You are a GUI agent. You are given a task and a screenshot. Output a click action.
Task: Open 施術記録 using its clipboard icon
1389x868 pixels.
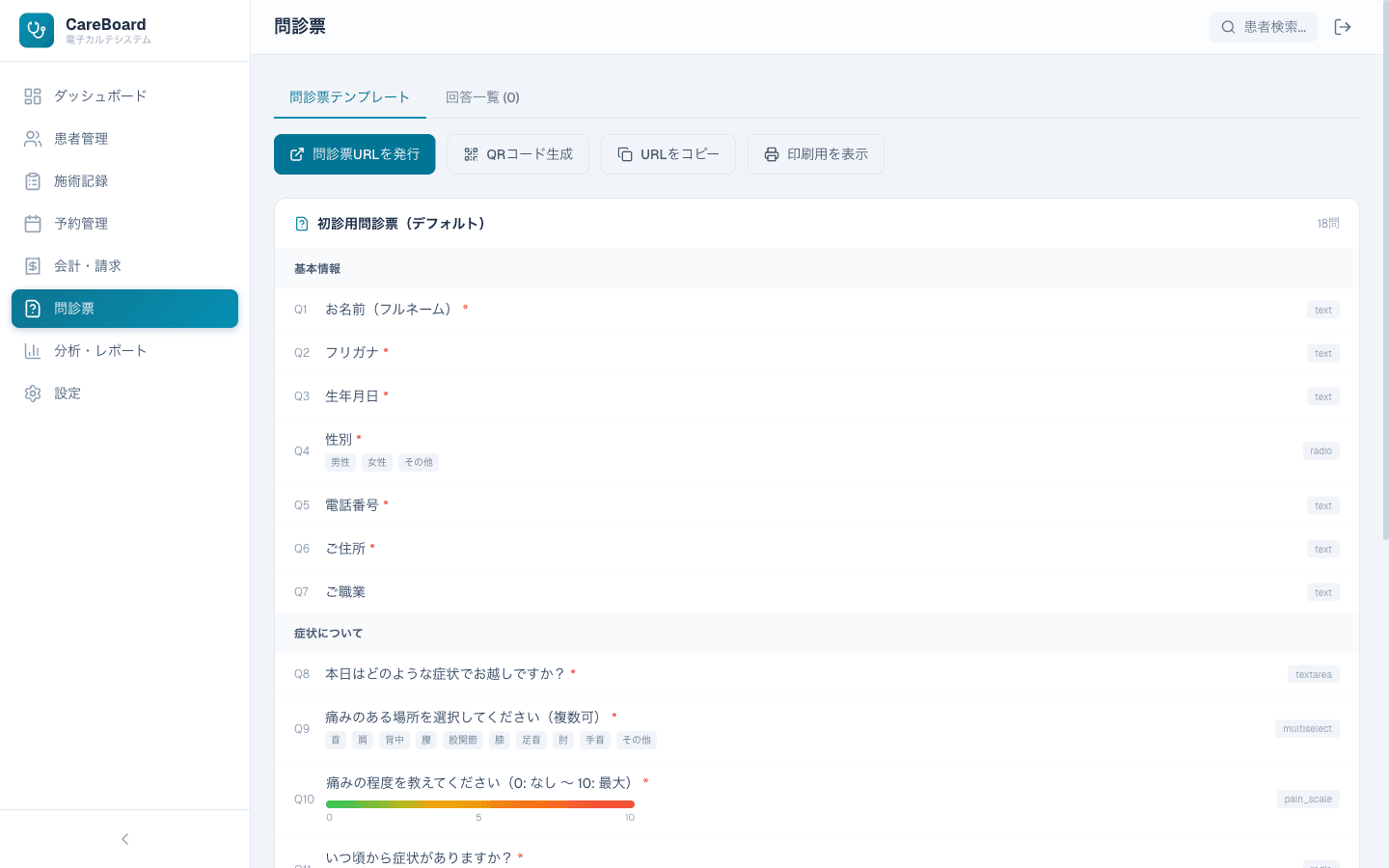coord(33,181)
